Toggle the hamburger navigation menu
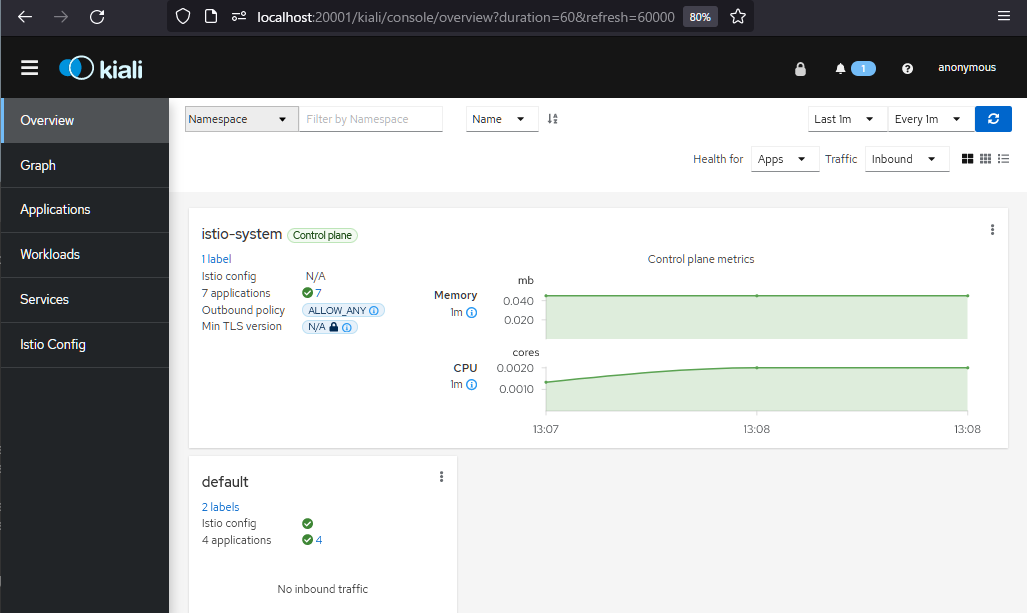 [x=29, y=68]
